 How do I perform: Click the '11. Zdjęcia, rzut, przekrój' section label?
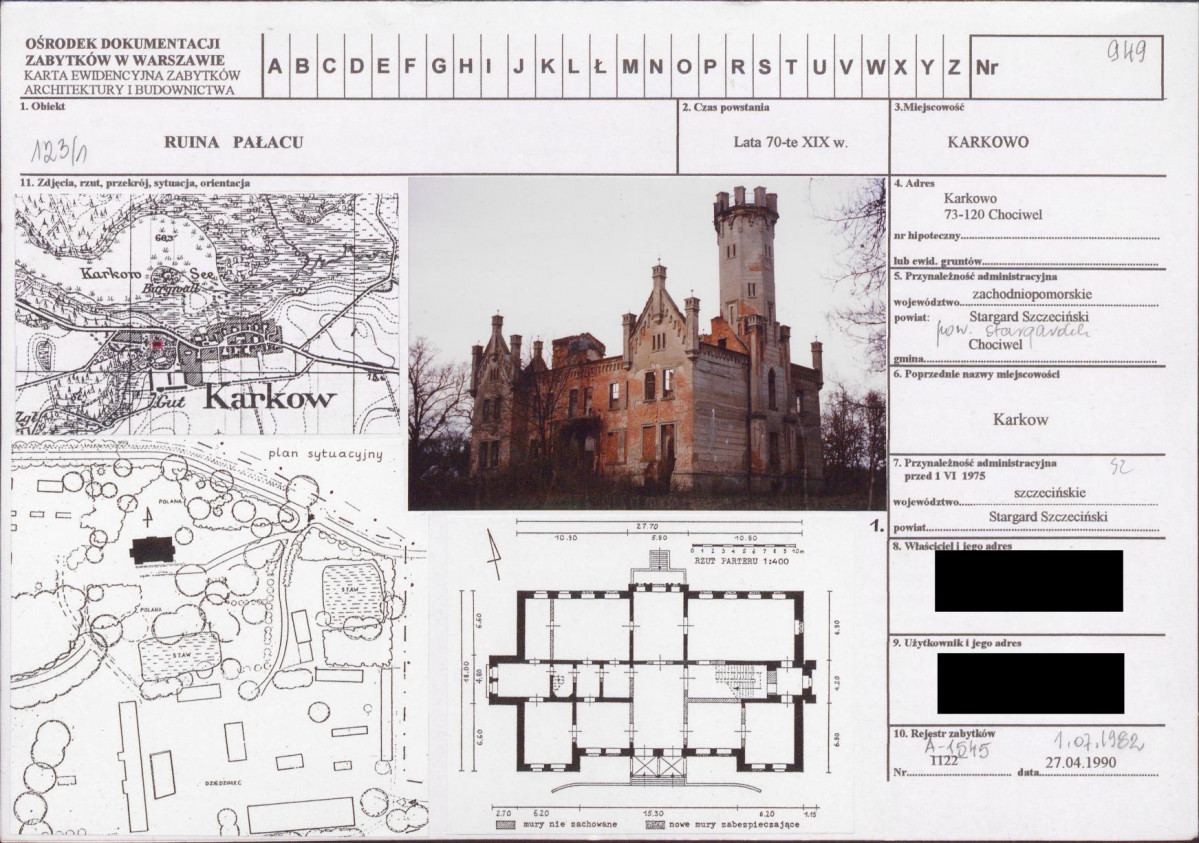click(x=135, y=184)
